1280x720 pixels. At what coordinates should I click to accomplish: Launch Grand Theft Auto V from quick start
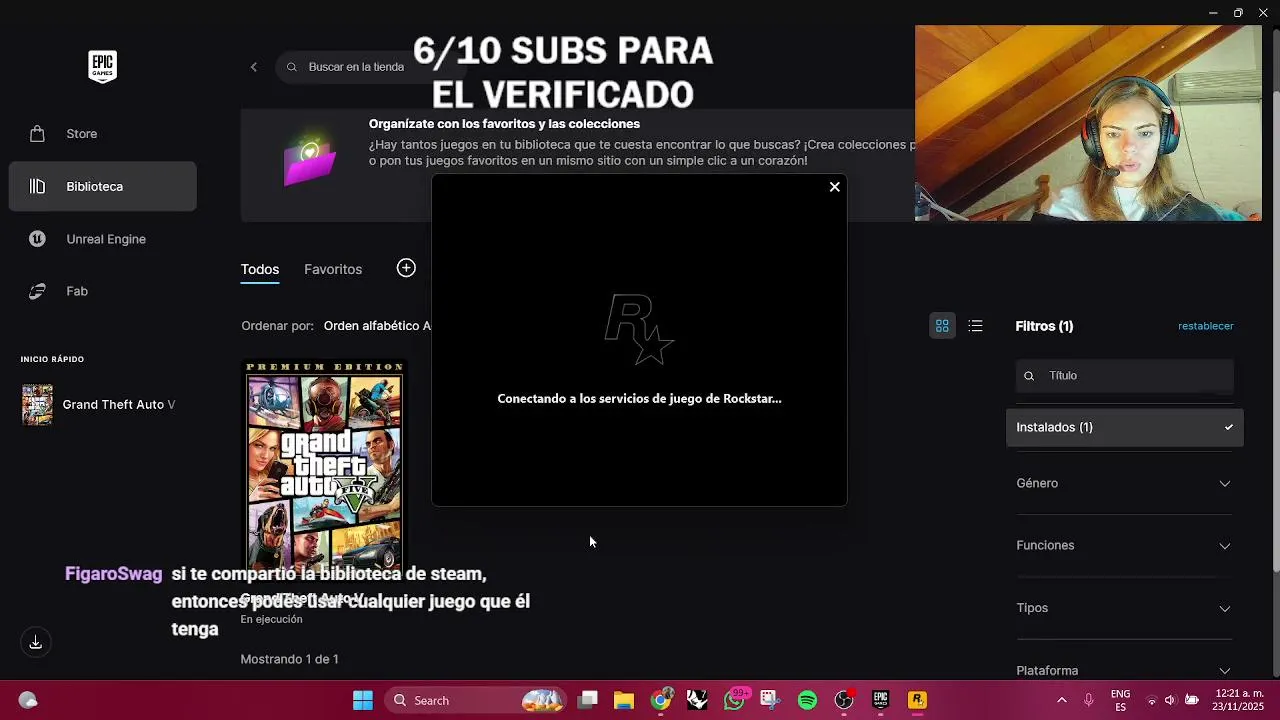point(98,405)
